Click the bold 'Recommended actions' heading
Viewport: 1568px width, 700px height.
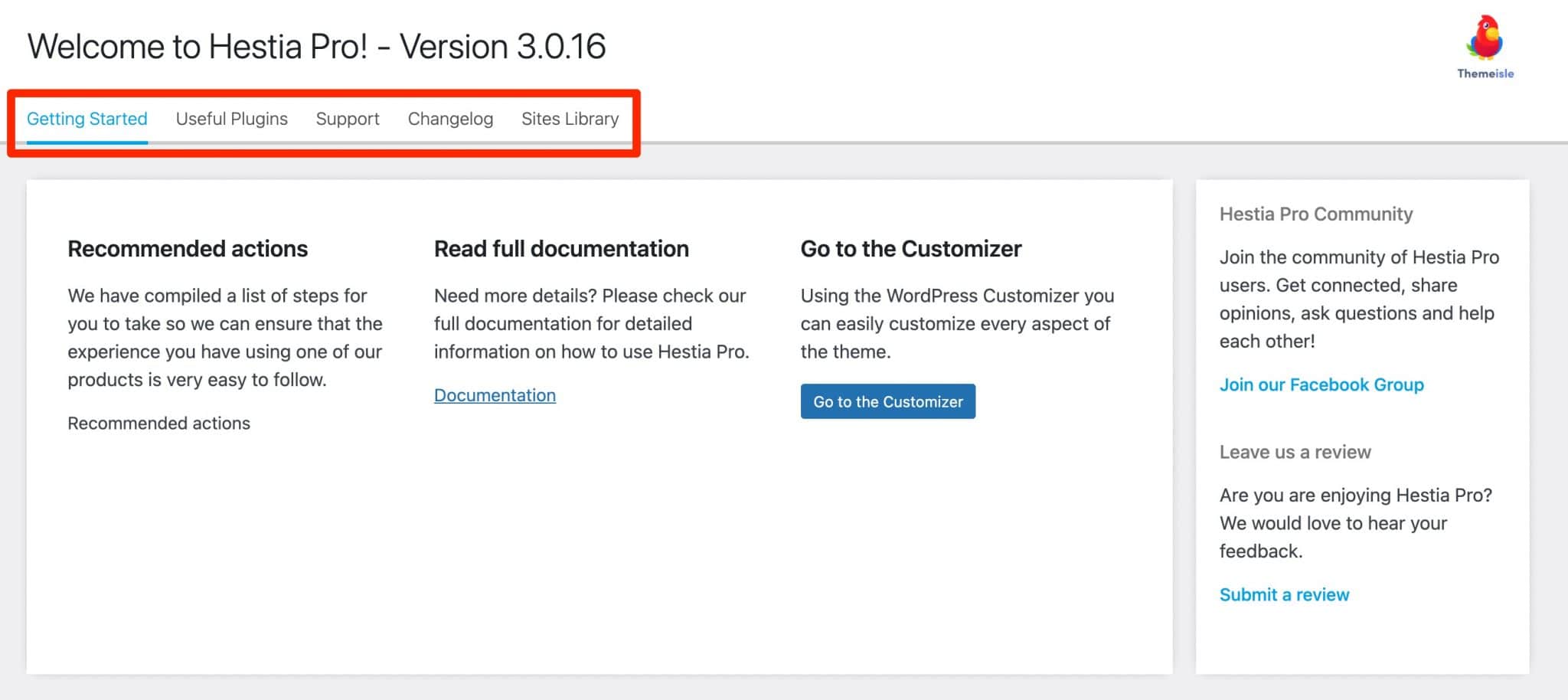[188, 249]
